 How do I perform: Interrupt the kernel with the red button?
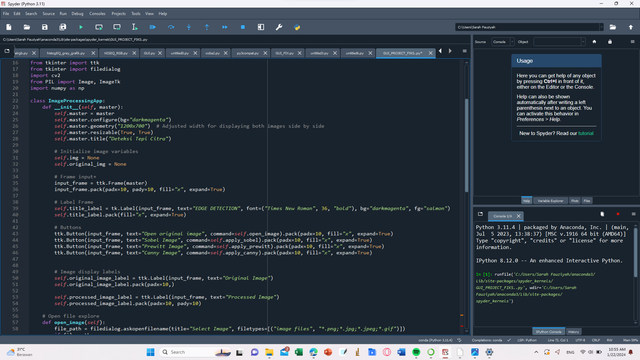click(618, 214)
